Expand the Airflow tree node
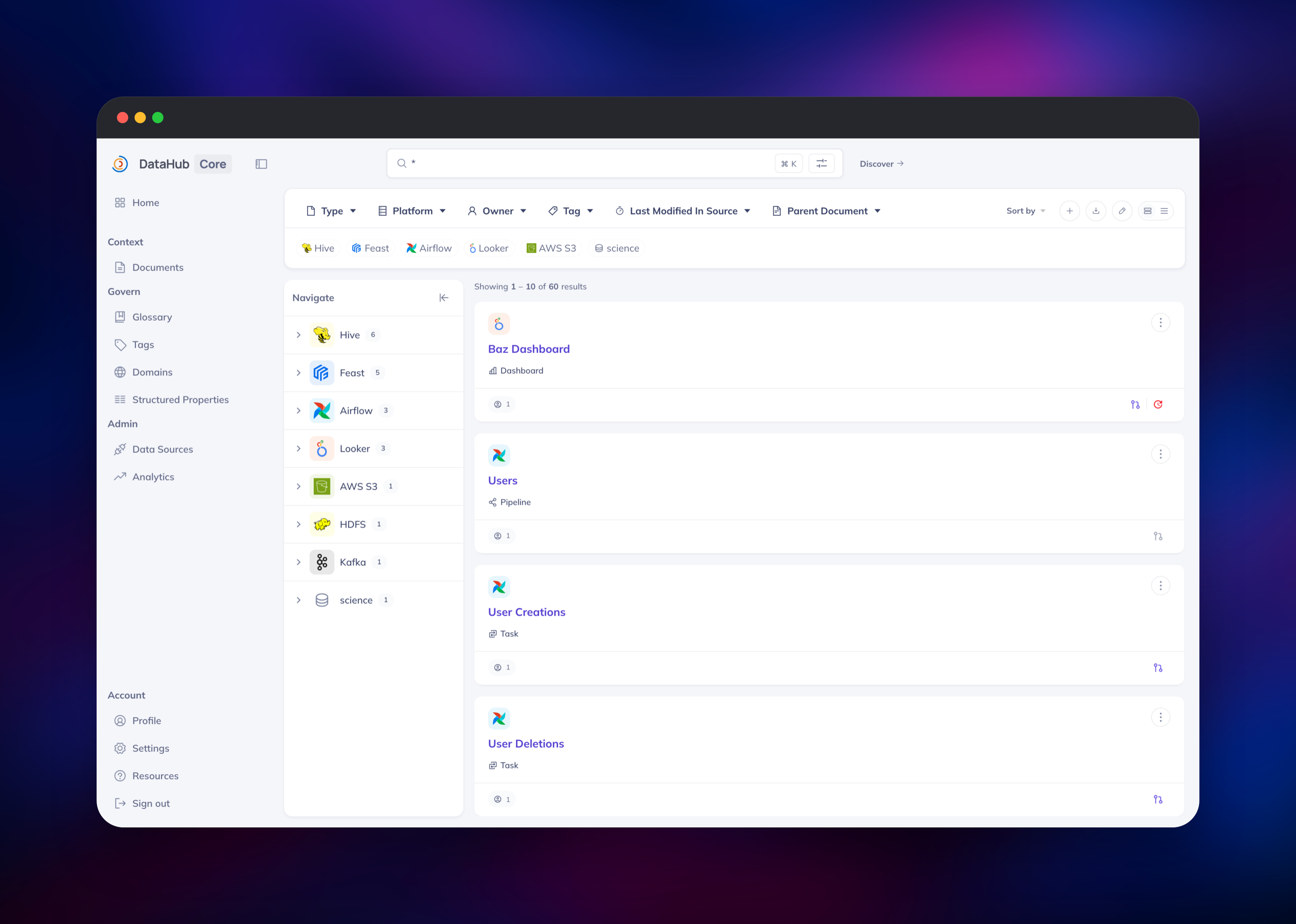This screenshot has height=924, width=1296. (x=298, y=411)
